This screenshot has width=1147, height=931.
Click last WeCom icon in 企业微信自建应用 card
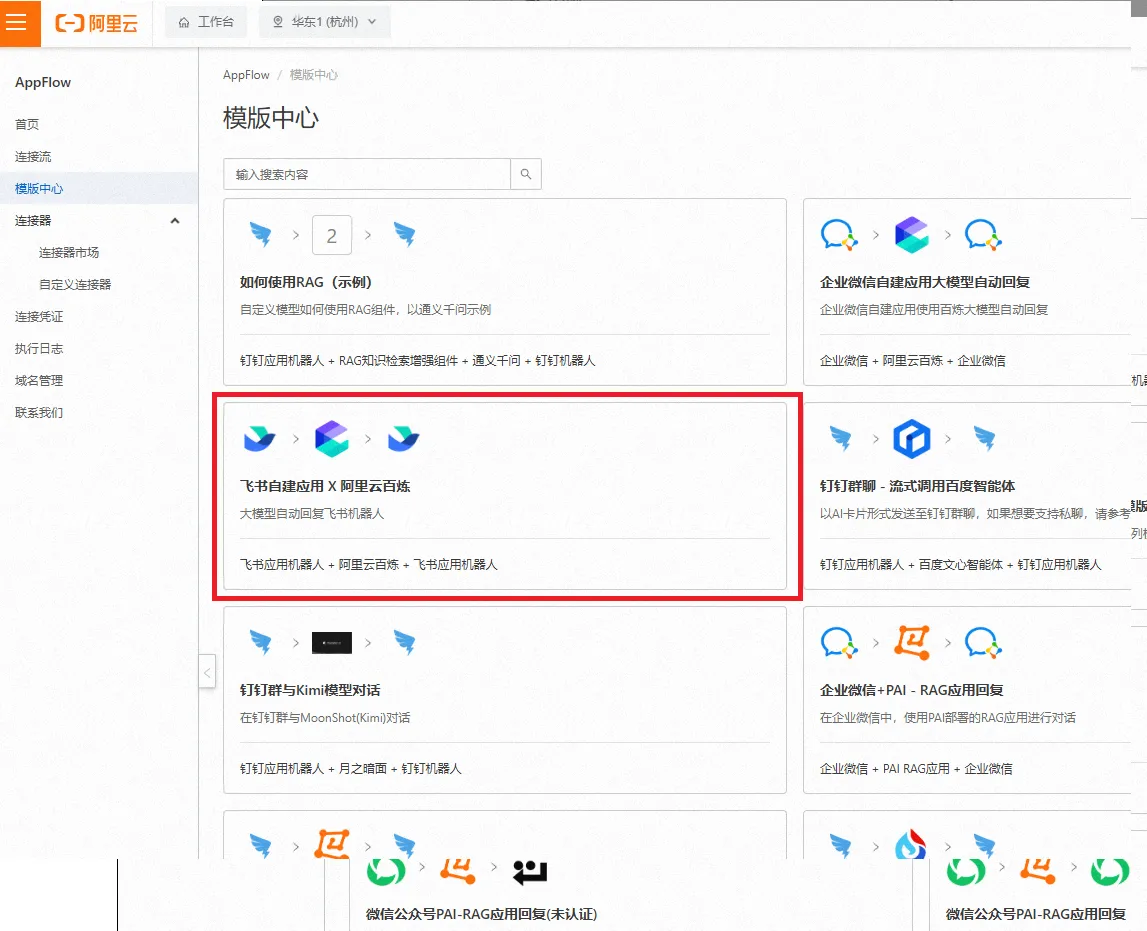pos(983,235)
